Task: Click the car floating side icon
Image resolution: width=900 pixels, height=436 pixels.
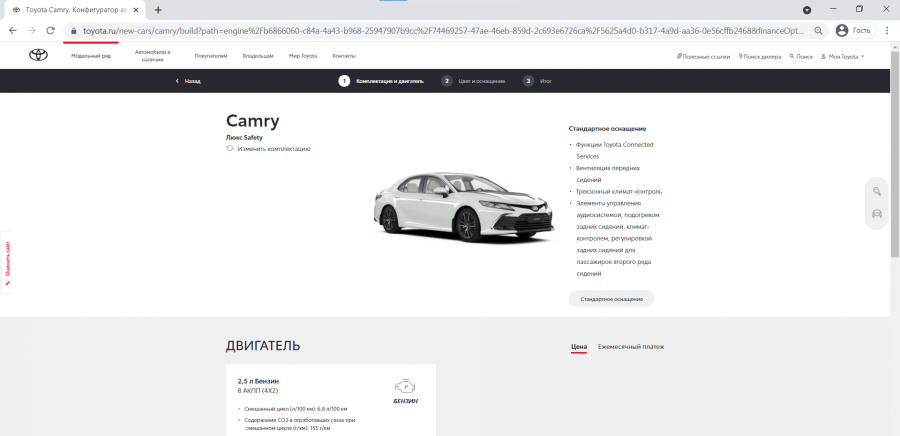Action: point(876,214)
